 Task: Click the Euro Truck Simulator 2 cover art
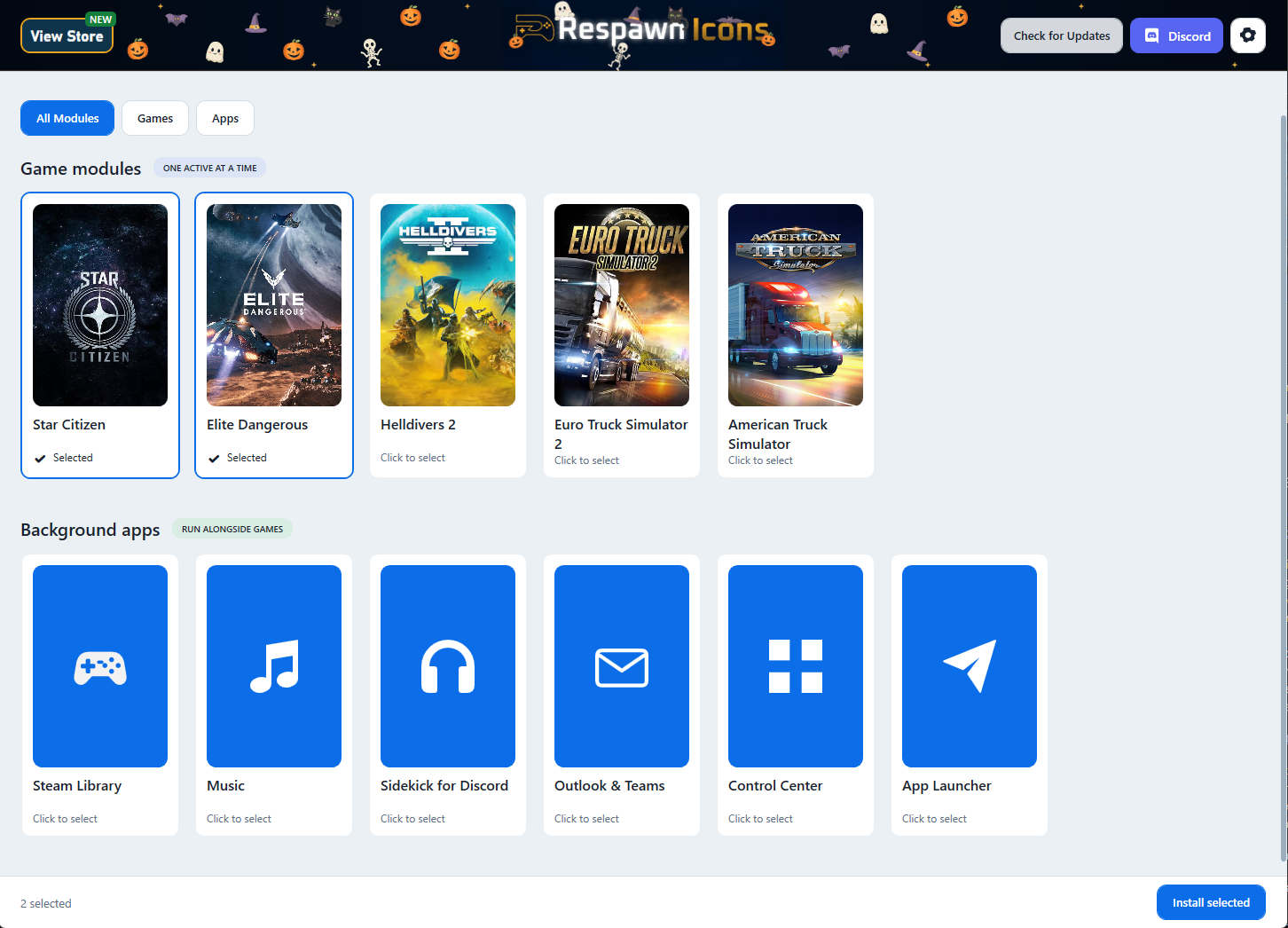pos(622,305)
